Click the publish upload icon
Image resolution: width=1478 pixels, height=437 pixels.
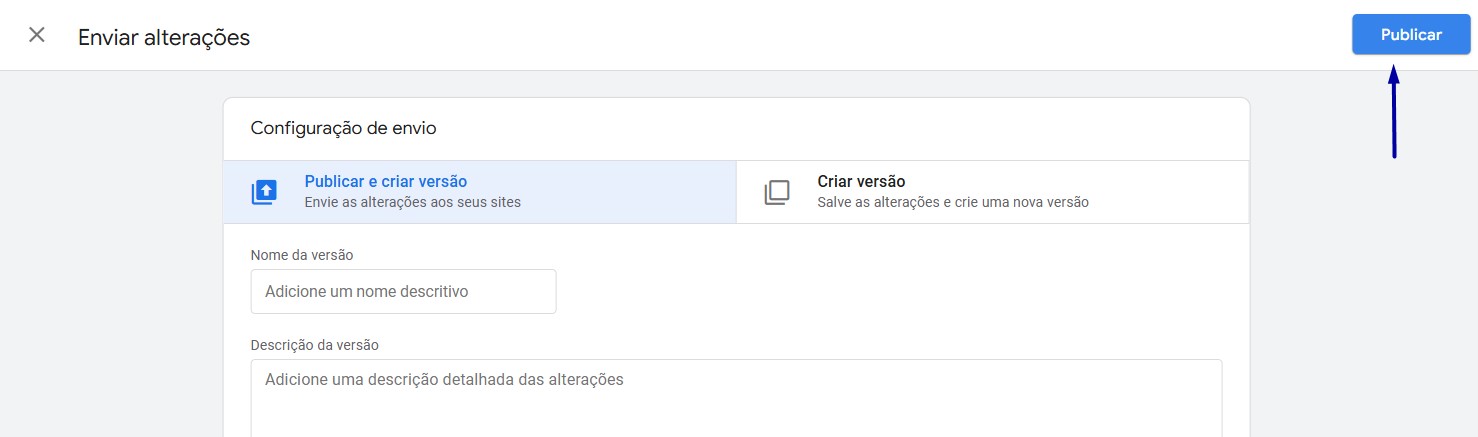click(x=264, y=192)
